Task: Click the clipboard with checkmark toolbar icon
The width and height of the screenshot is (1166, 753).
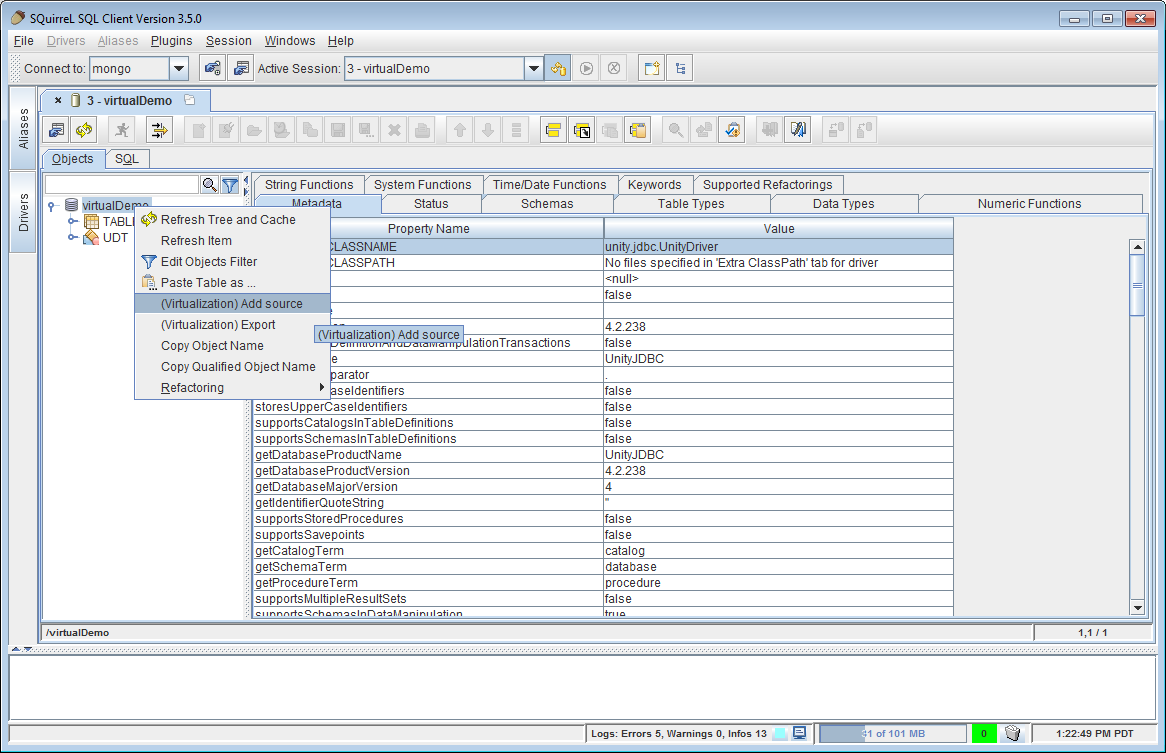Action: (733, 130)
